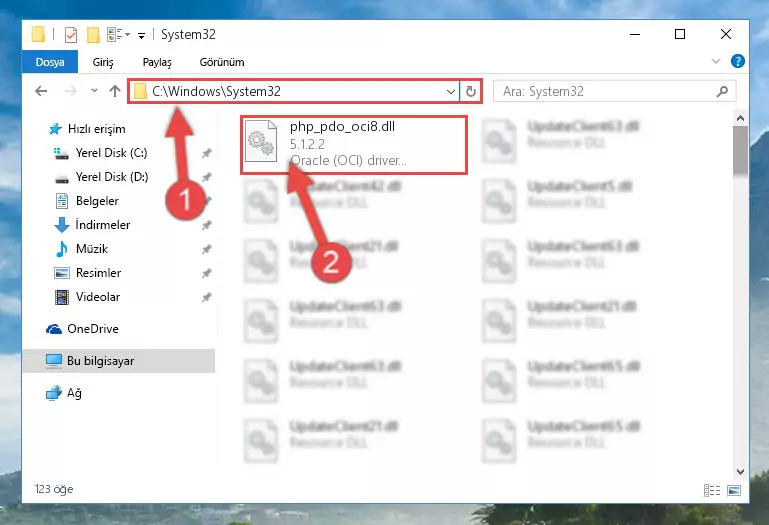The image size is (769, 525).
Task: Select Bu bilgisayar in the navigation pane
Action: pyautogui.click(x=119, y=361)
